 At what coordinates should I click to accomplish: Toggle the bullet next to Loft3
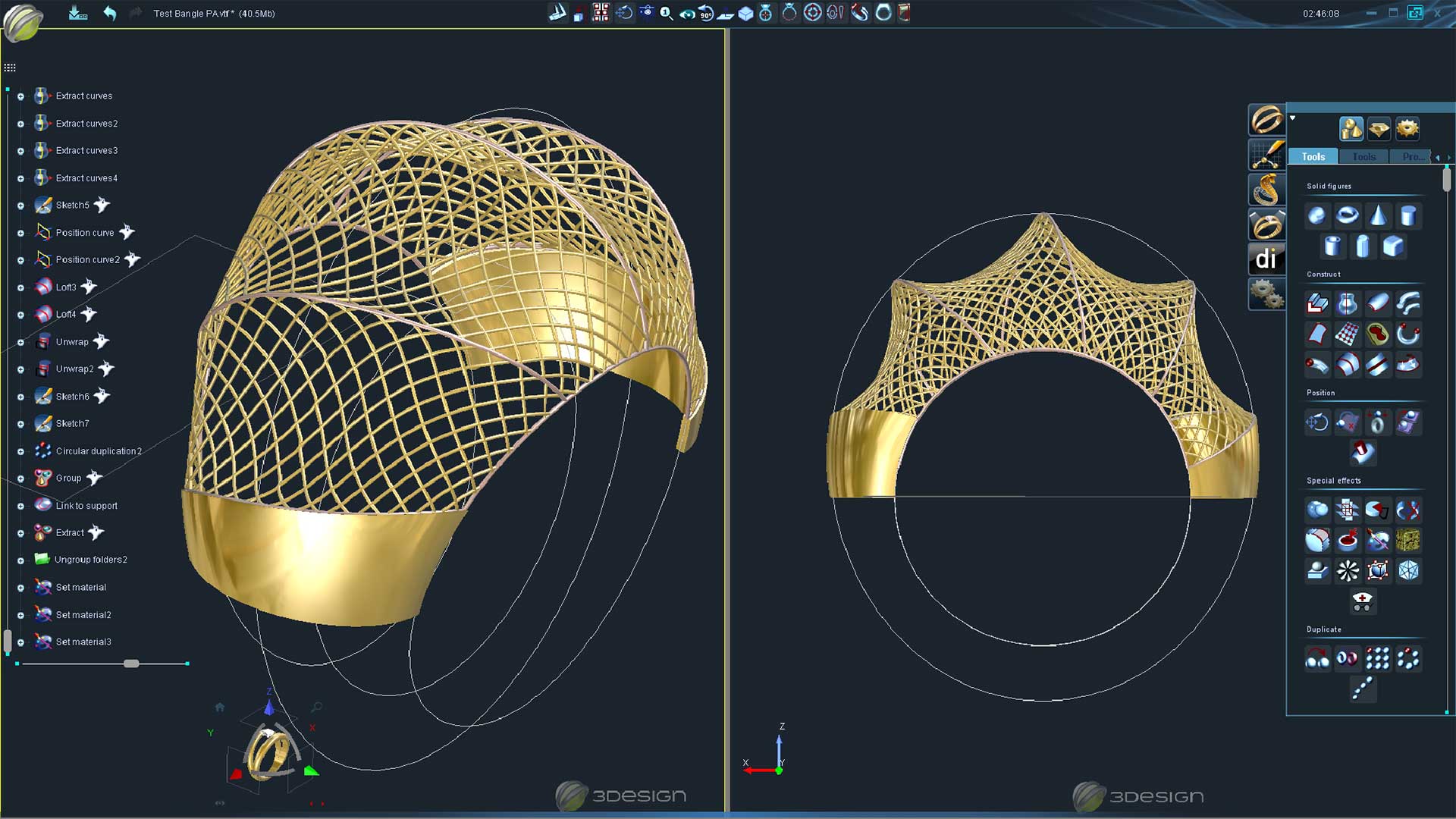click(20, 287)
